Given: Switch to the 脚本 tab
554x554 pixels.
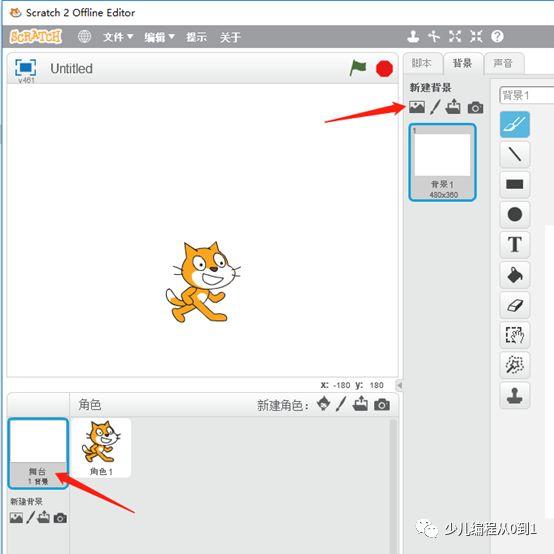Looking at the screenshot, I should pos(422,64).
